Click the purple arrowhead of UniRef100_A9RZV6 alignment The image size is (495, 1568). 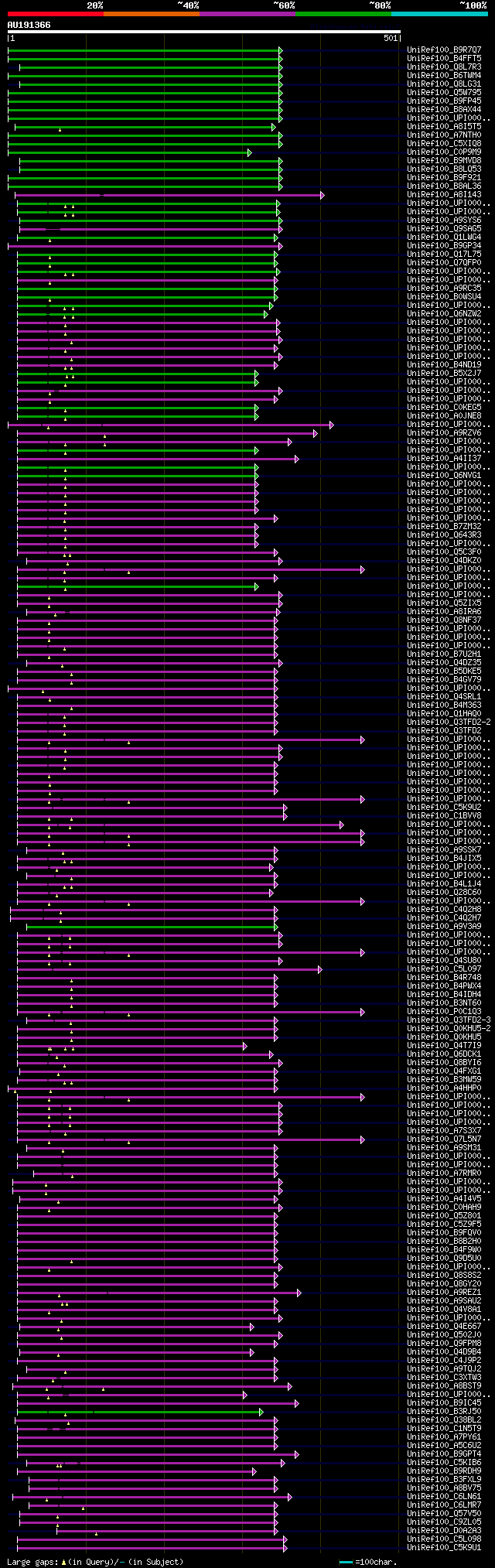pyautogui.click(x=315, y=433)
